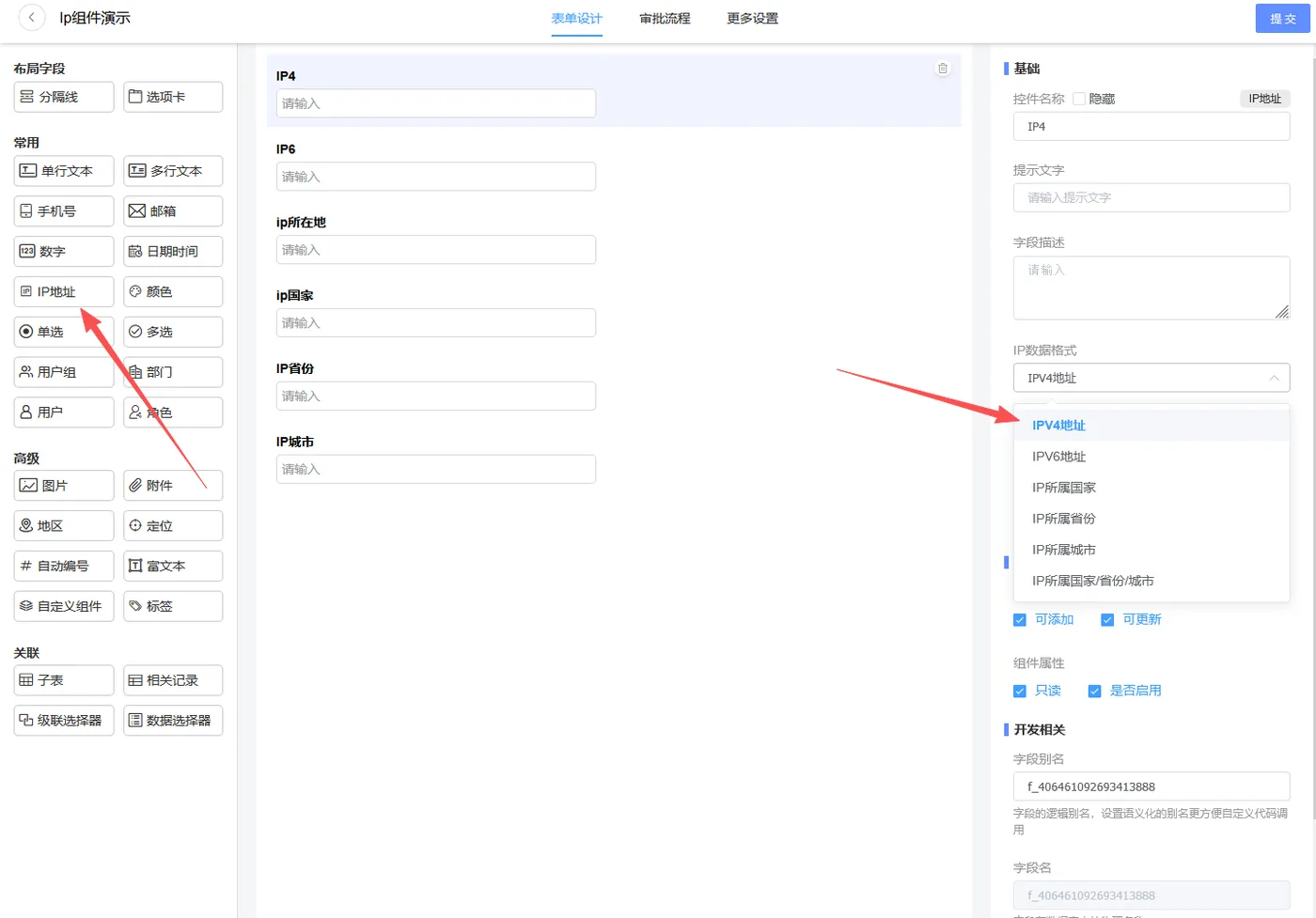1316x918 pixels.
Task: Toggle the 隐藏 checkbox
Action: click(x=1079, y=99)
